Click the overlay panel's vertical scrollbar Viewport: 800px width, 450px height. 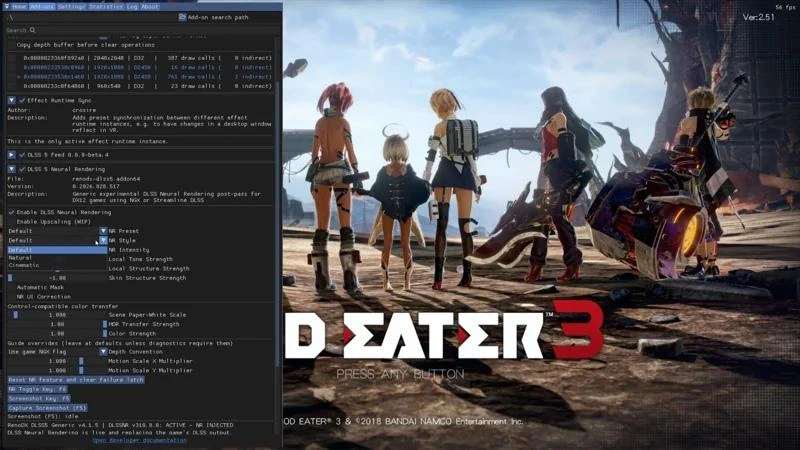coord(278,224)
